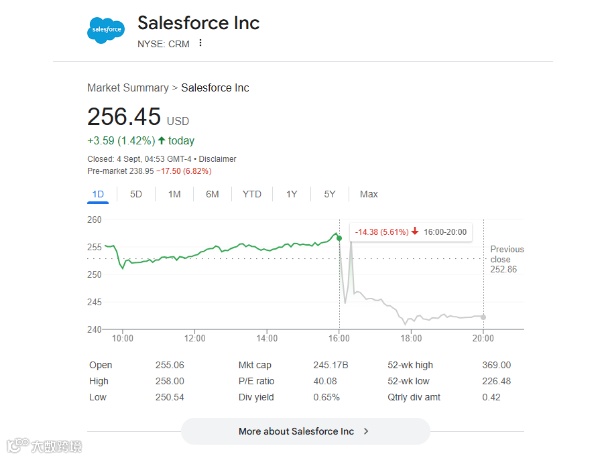
Task: Switch to the 5D chart tab
Action: pyautogui.click(x=136, y=194)
